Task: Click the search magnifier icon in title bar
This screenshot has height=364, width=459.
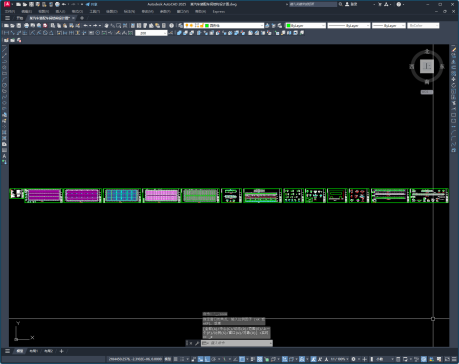Action: (x=341, y=4)
